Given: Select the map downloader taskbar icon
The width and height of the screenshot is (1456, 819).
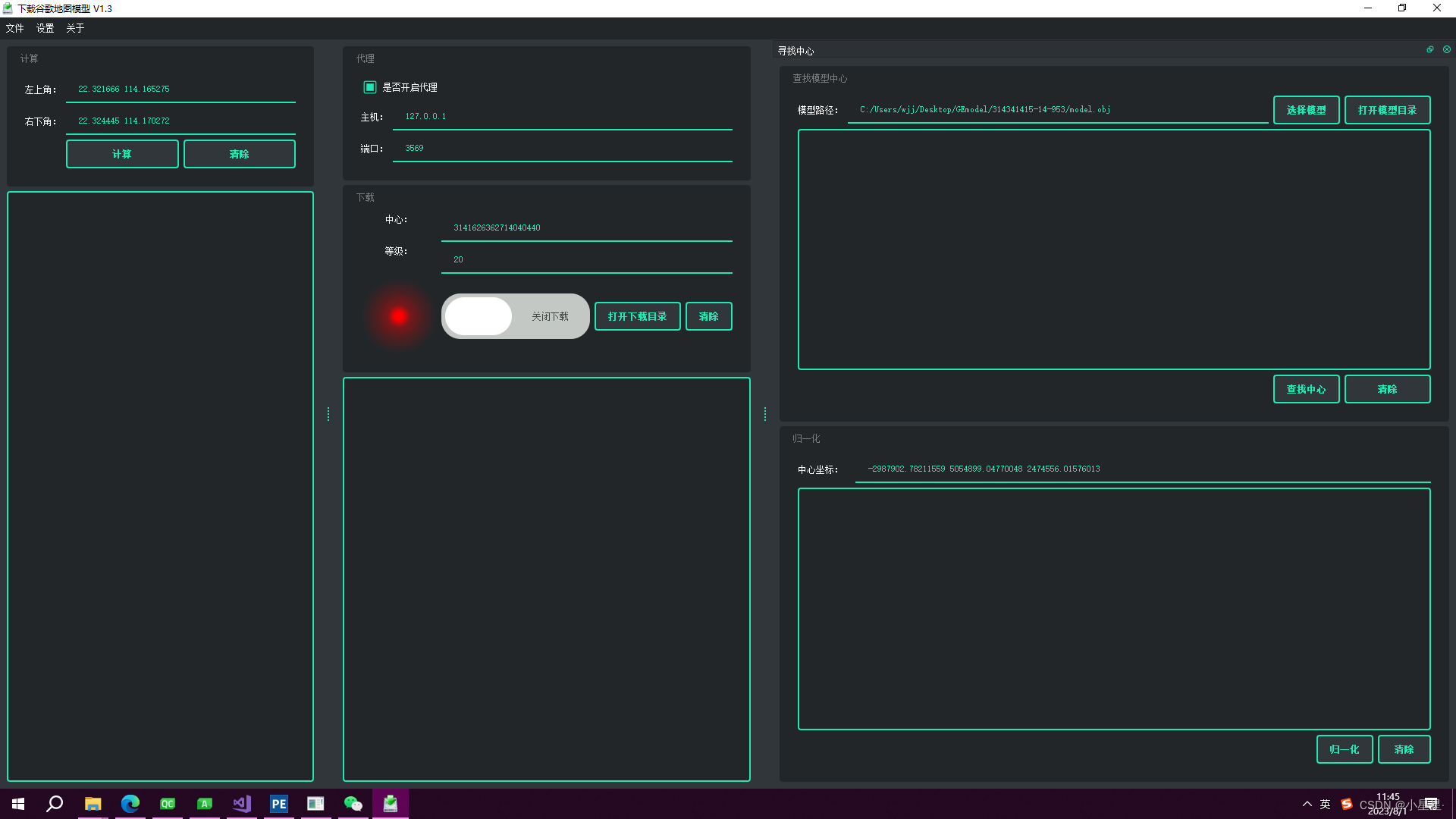Looking at the screenshot, I should [x=390, y=804].
